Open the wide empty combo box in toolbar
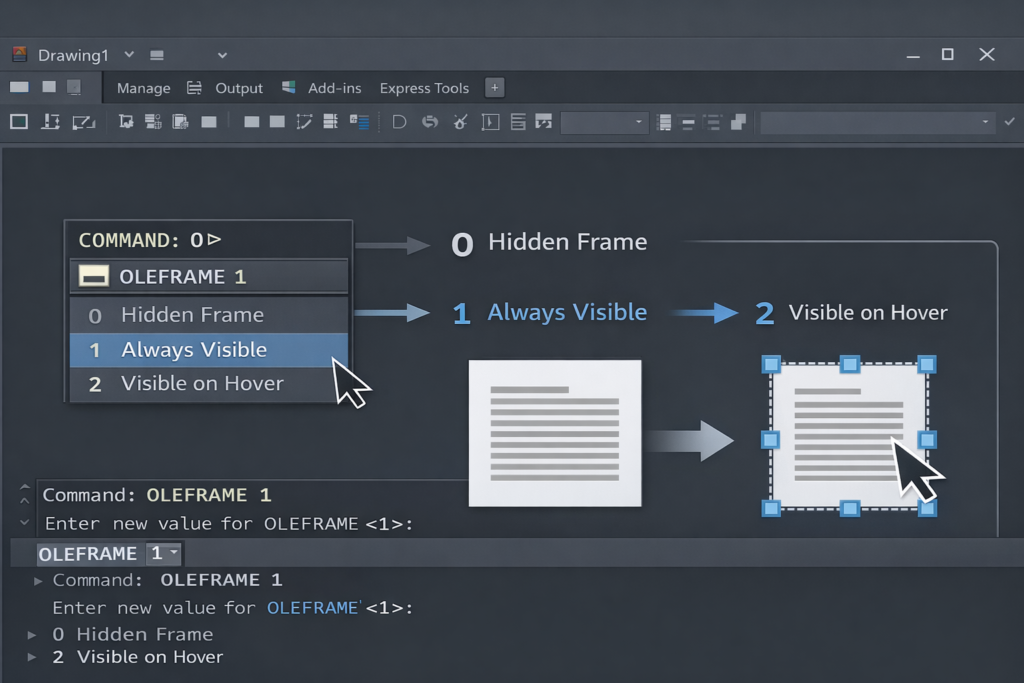 click(868, 122)
